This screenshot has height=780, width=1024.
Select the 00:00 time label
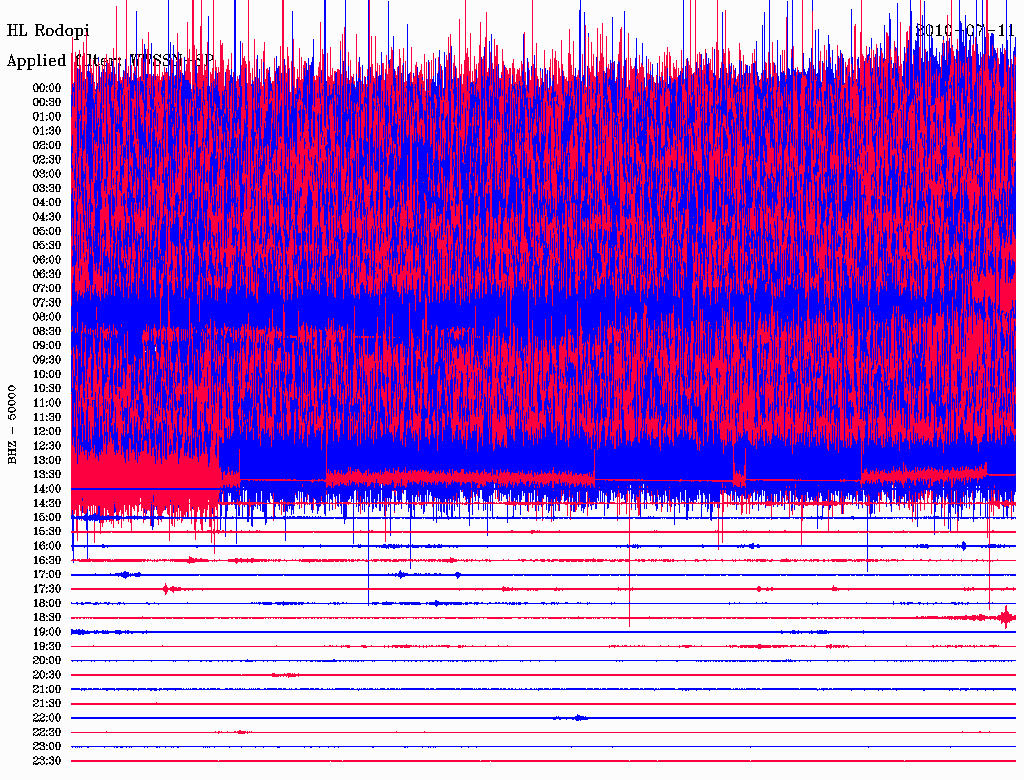(47, 88)
